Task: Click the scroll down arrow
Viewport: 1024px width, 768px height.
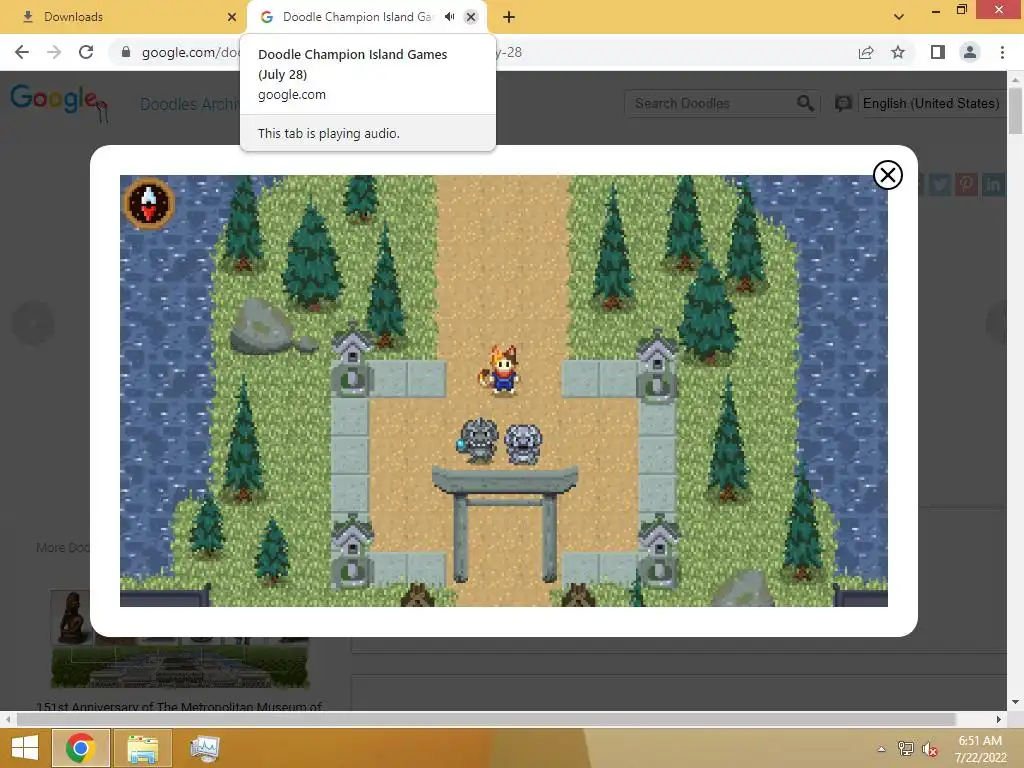Action: (x=1015, y=702)
